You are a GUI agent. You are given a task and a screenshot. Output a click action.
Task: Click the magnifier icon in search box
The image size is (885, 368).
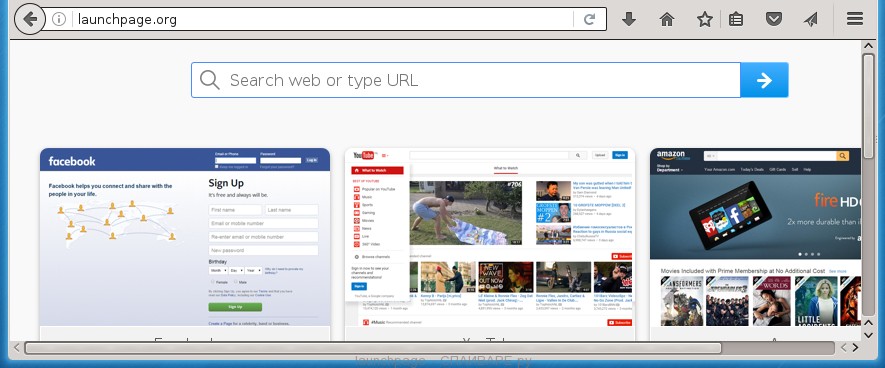click(x=209, y=80)
